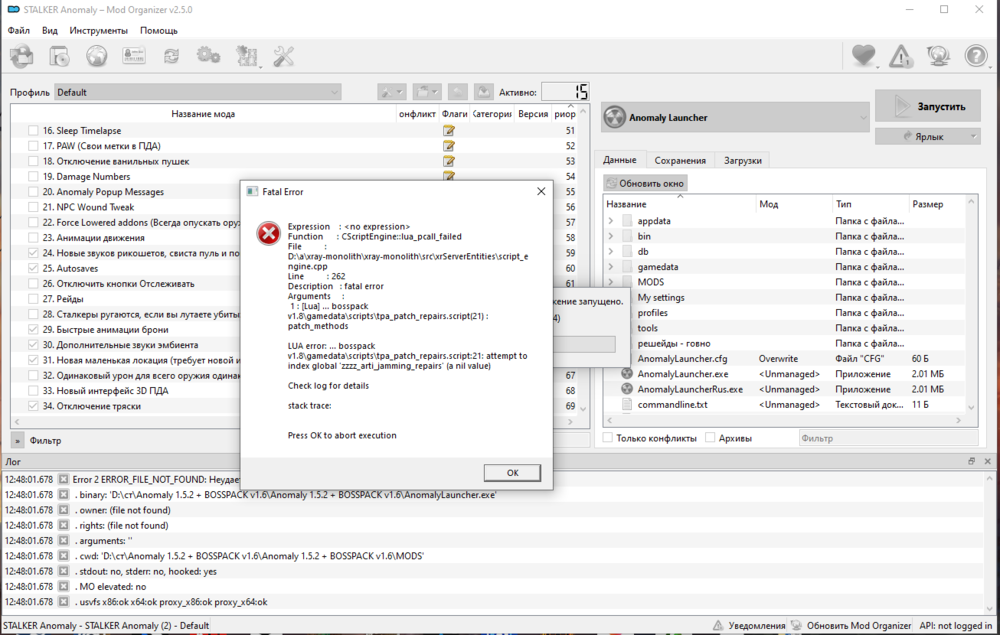Toggle checkbox for Sleep Timelapse mod

pyautogui.click(x=34, y=131)
